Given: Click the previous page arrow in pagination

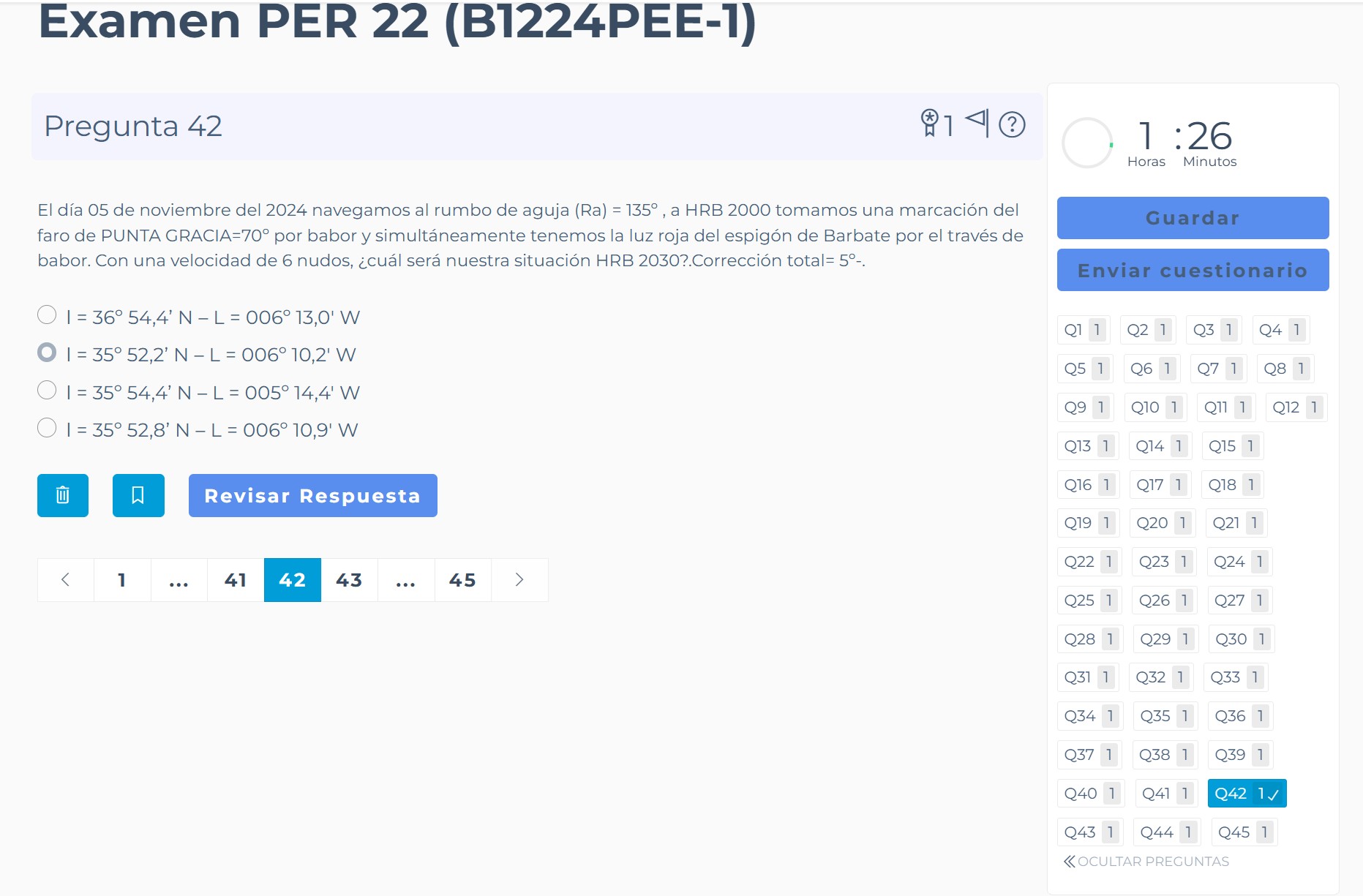Looking at the screenshot, I should (x=66, y=580).
